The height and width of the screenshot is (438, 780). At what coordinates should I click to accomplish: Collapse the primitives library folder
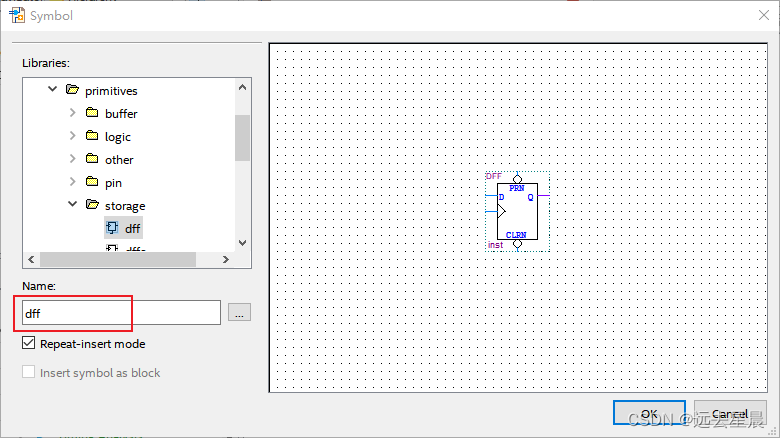(52, 90)
